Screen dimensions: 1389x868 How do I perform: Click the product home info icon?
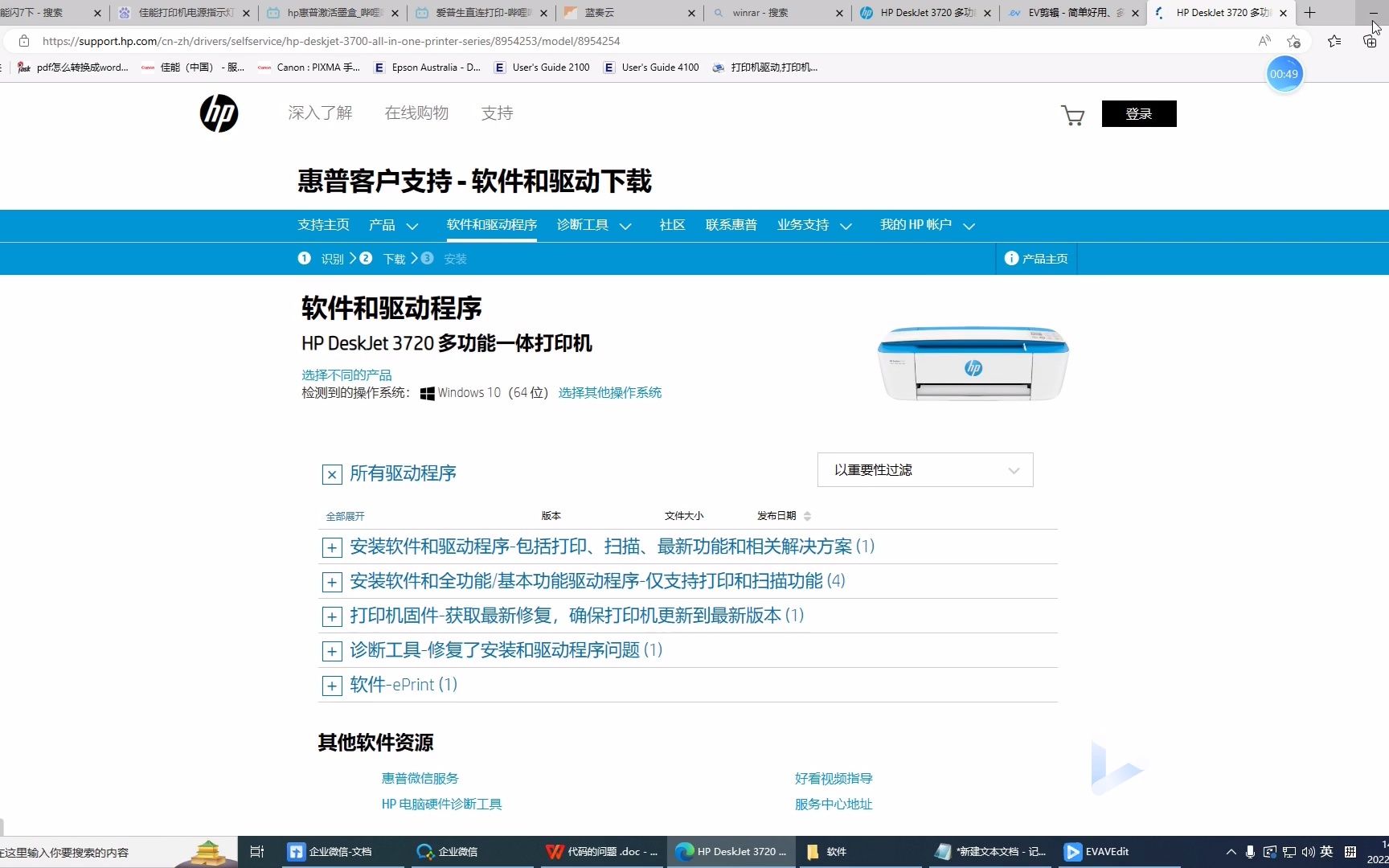[x=1011, y=258]
